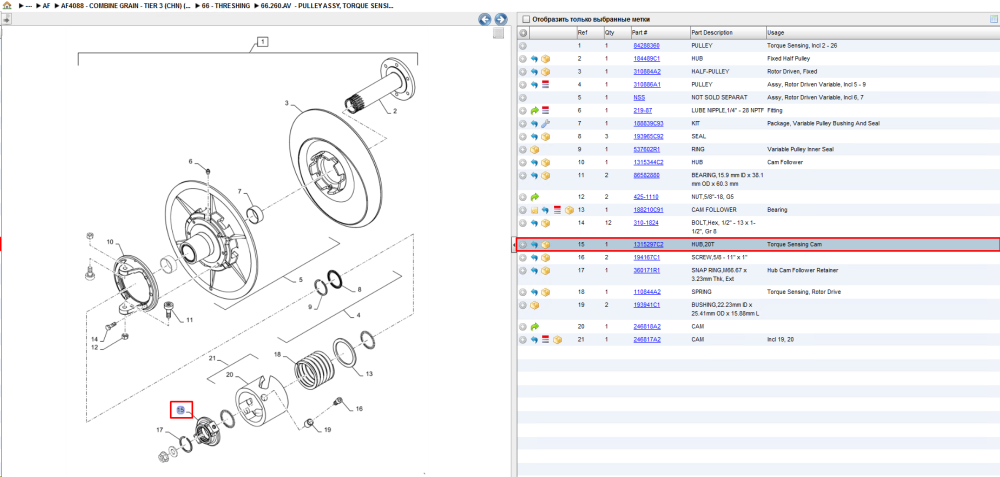1000x477 pixels.
Task: Navigate to the AF breadcrumb
Action: pos(46,5)
